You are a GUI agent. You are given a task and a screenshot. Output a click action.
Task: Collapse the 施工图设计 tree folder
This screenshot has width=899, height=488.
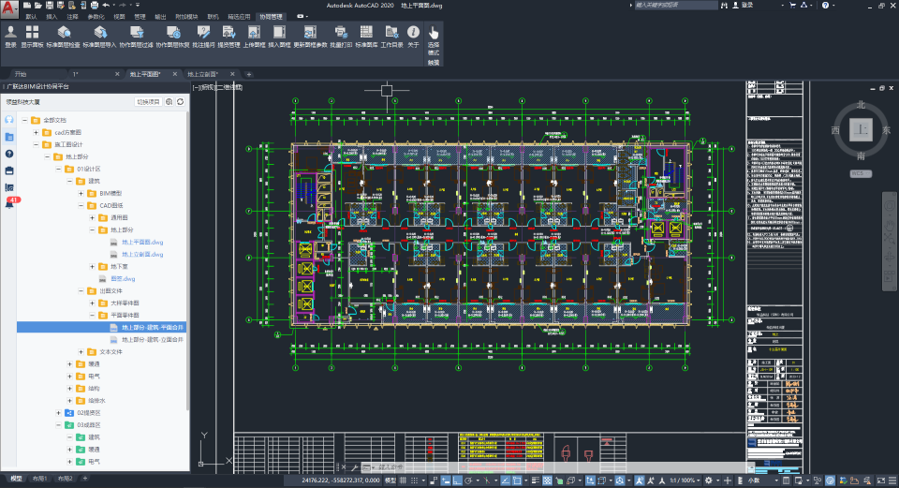45,144
